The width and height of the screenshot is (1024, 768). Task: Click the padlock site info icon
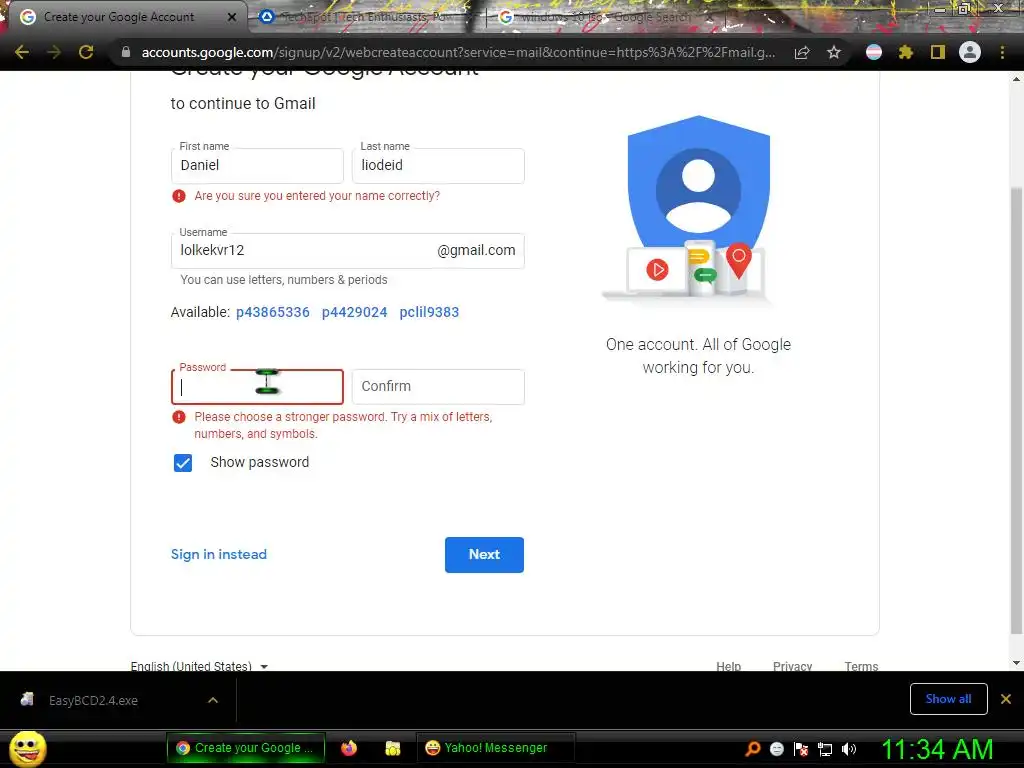125,52
